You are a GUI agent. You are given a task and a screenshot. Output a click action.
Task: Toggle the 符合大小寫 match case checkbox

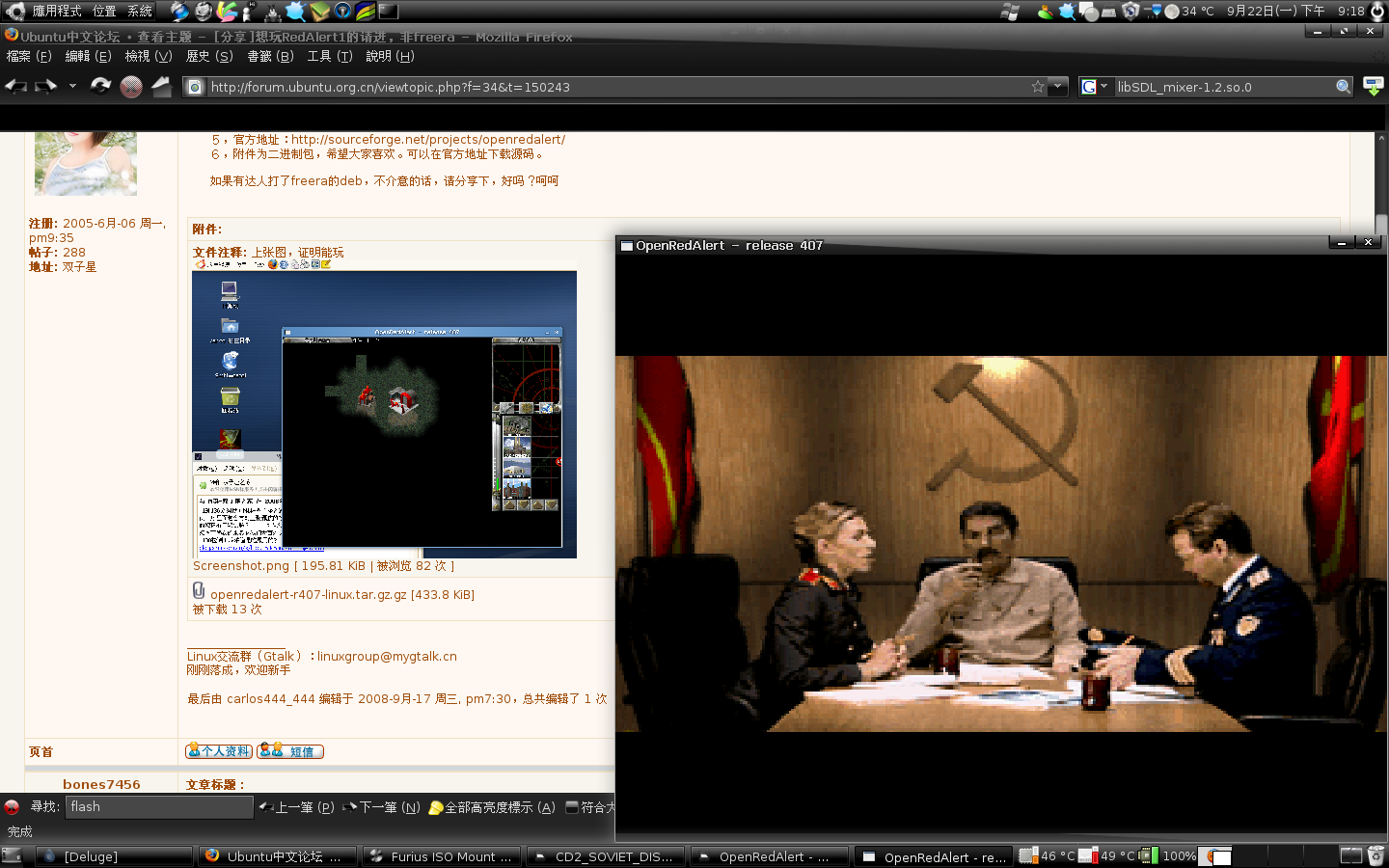pos(589,807)
